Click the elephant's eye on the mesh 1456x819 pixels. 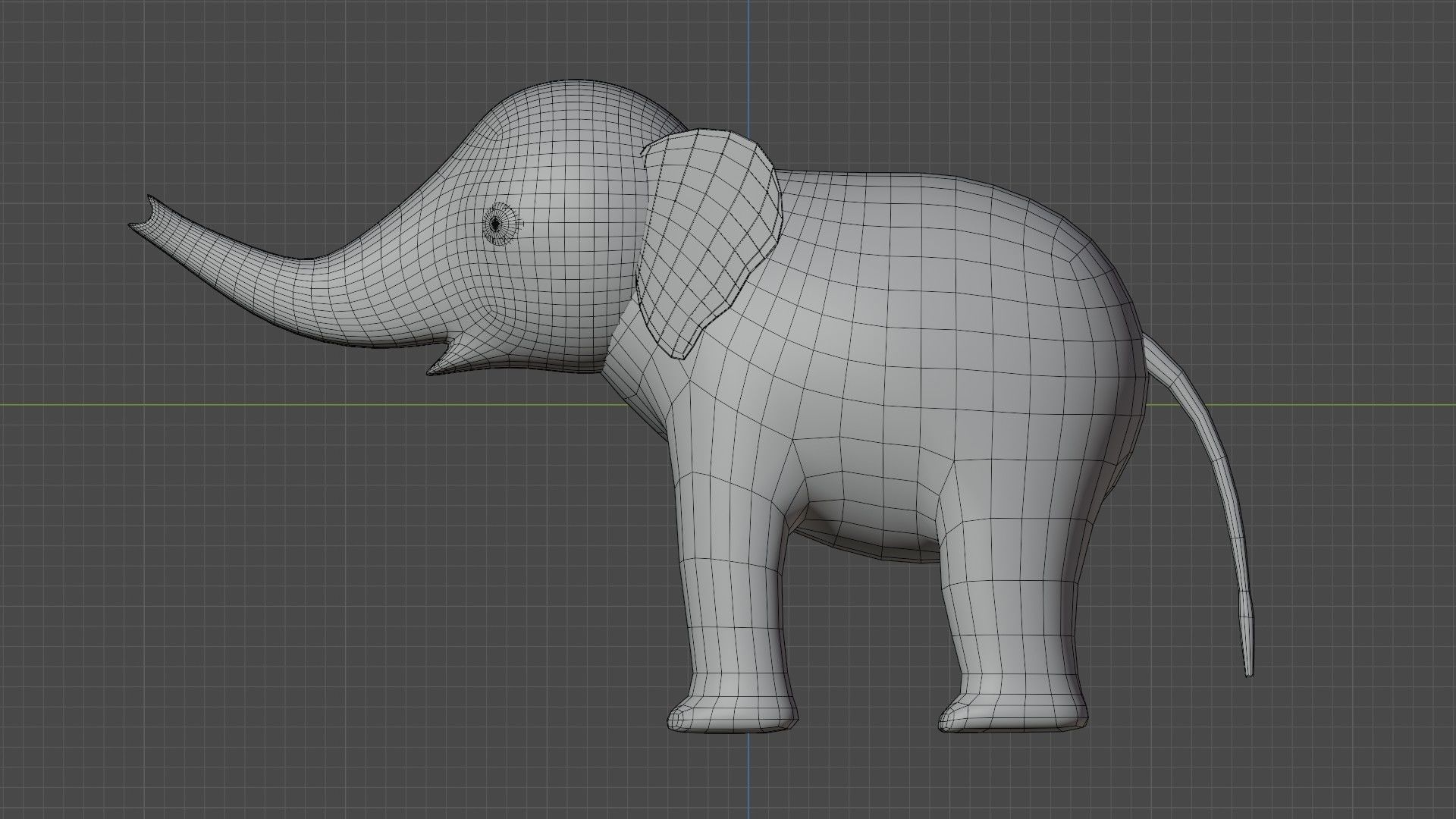point(500,224)
